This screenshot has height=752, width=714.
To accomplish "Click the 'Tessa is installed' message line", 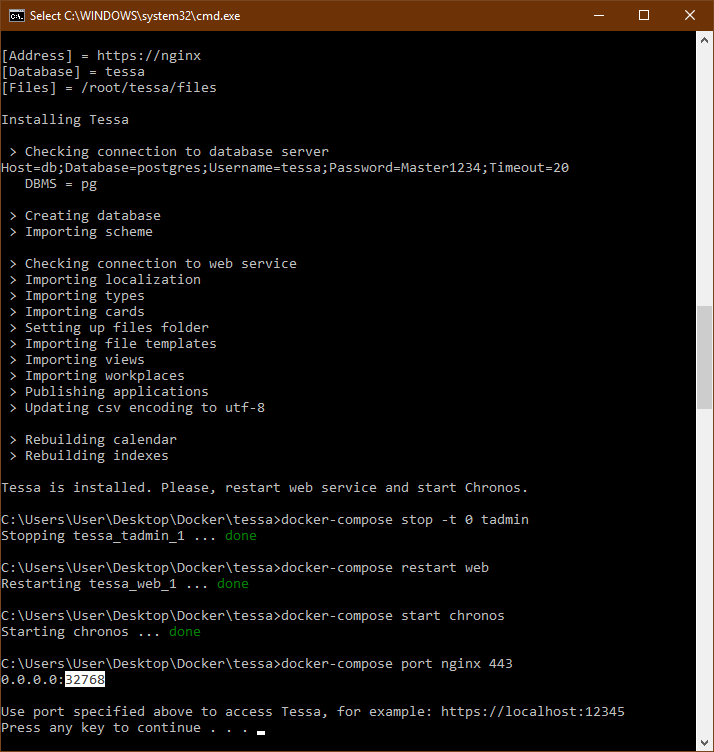I will [265, 487].
